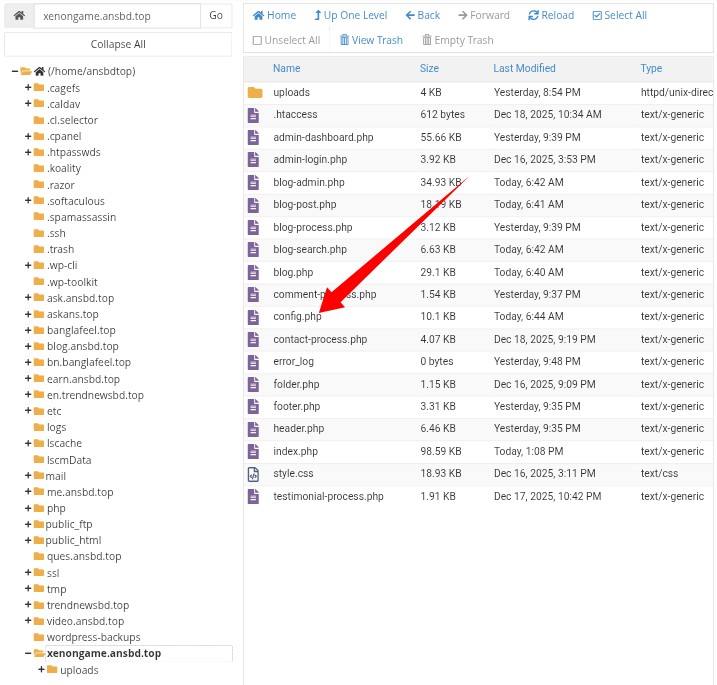Click the 98.59 KB size cell

tap(441, 451)
